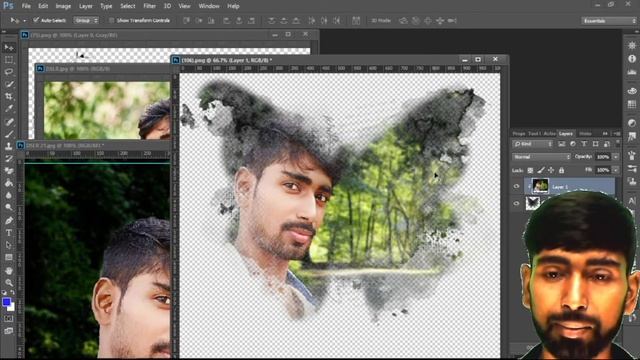Click Align Top Edges in options bar
Image resolution: width=640 pixels, height=360 pixels.
point(186,20)
